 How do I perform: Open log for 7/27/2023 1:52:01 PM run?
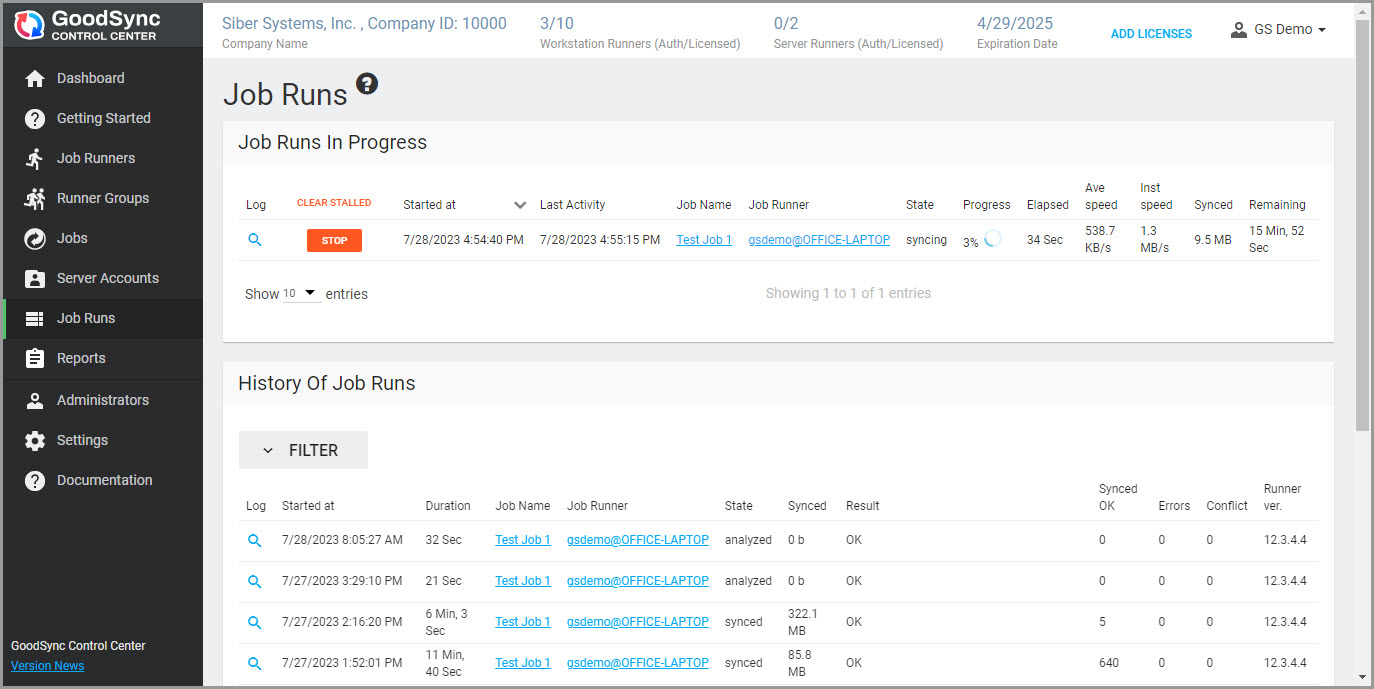(255, 663)
